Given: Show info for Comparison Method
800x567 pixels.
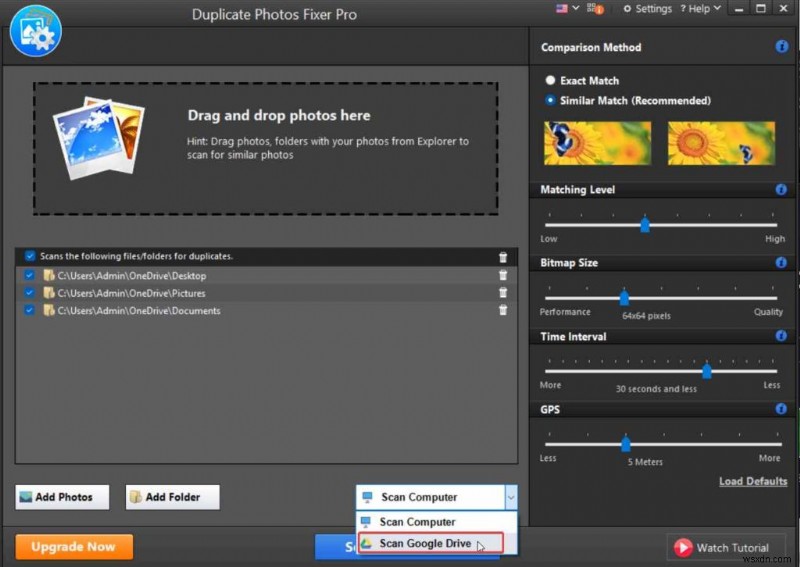Looking at the screenshot, I should point(781,47).
